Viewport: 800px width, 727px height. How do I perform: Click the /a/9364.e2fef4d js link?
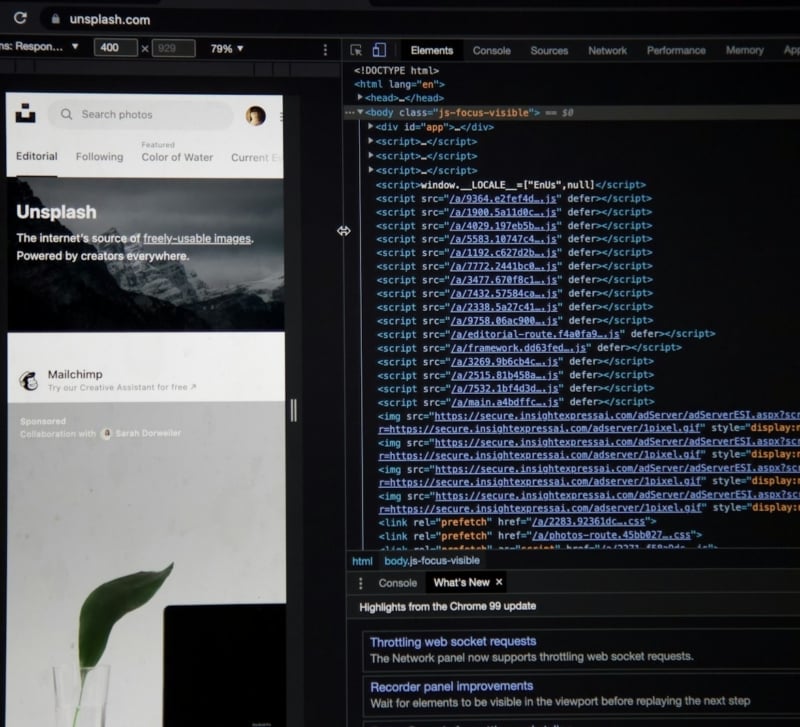tap(503, 198)
